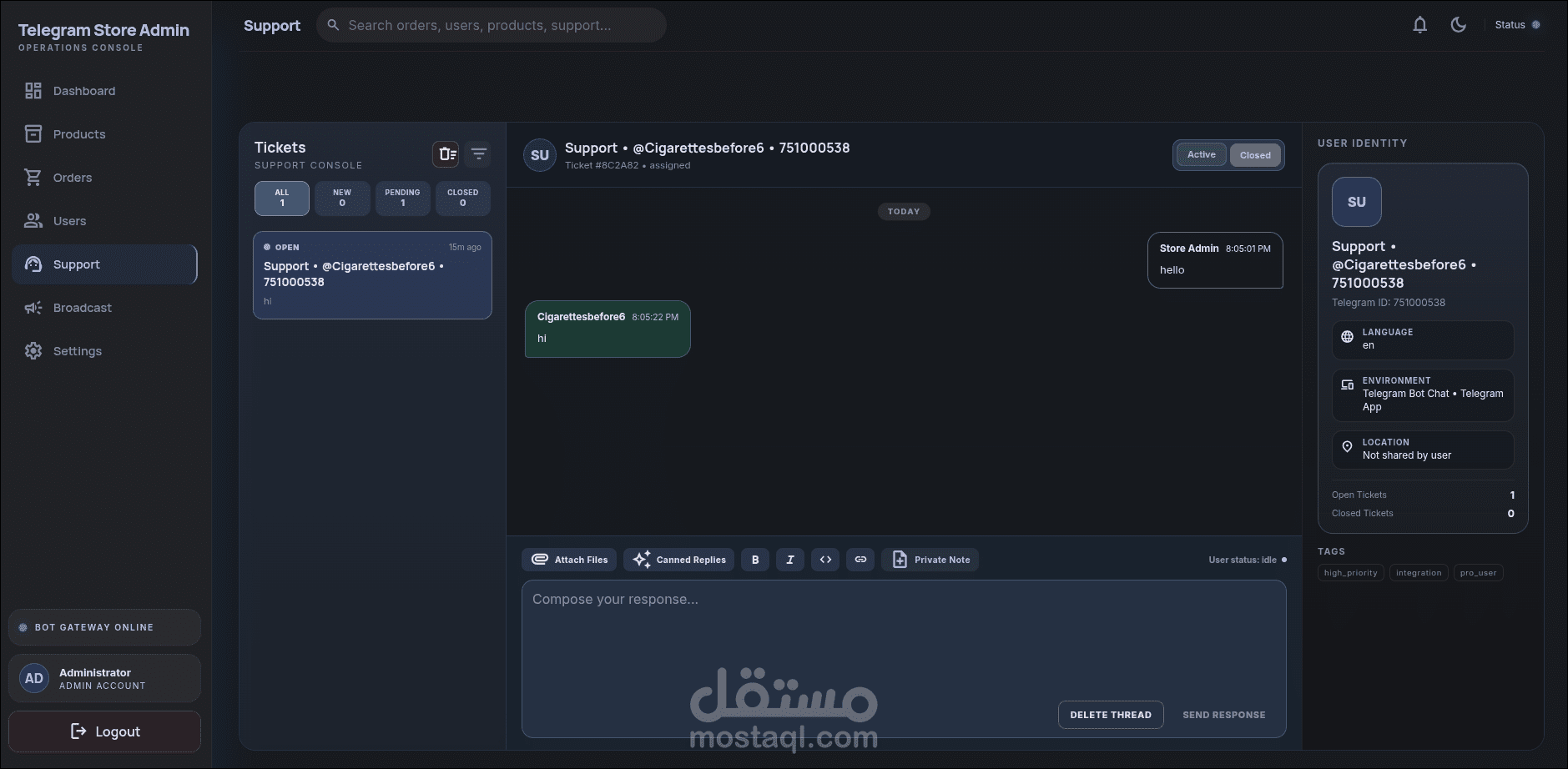This screenshot has height=769, width=1568.
Task: Click SEND RESPONSE
Action: pos(1224,715)
